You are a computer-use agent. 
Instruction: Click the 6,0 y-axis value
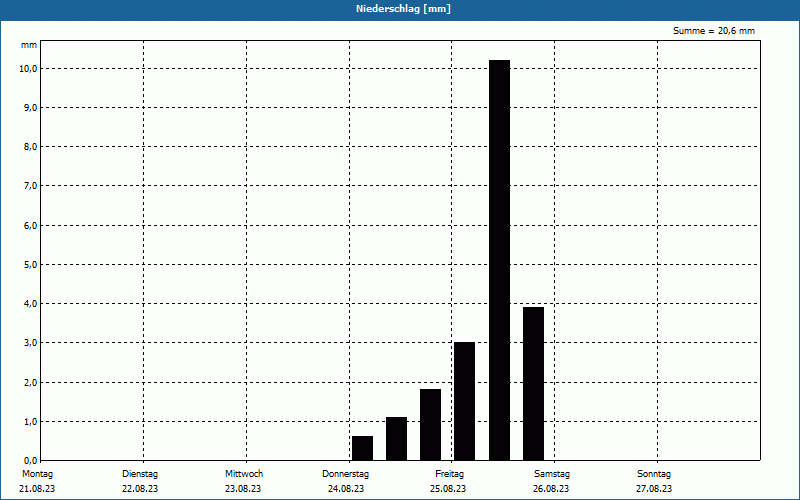click(30, 226)
